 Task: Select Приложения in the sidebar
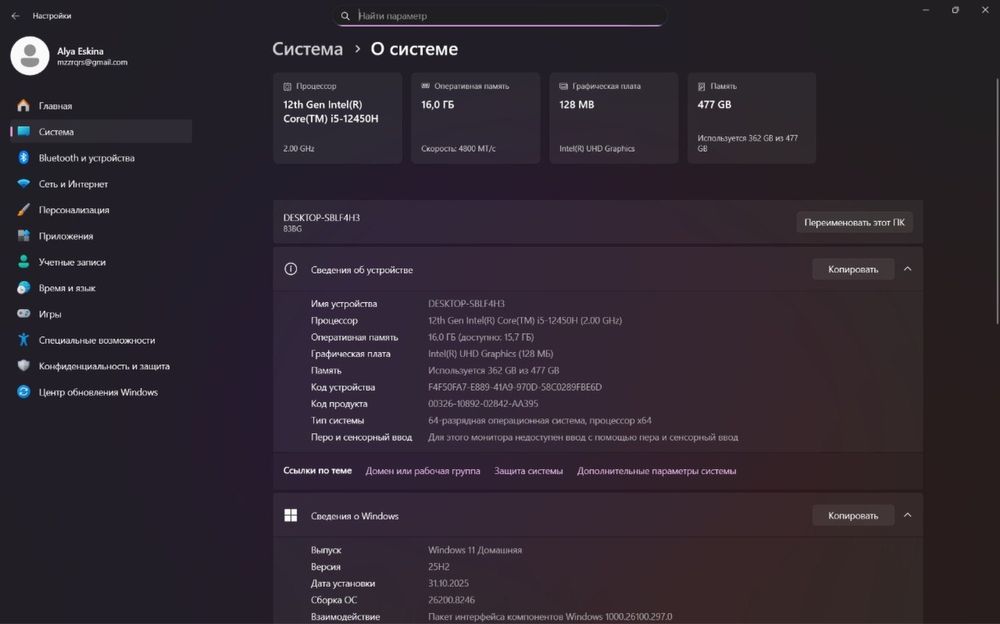point(101,236)
